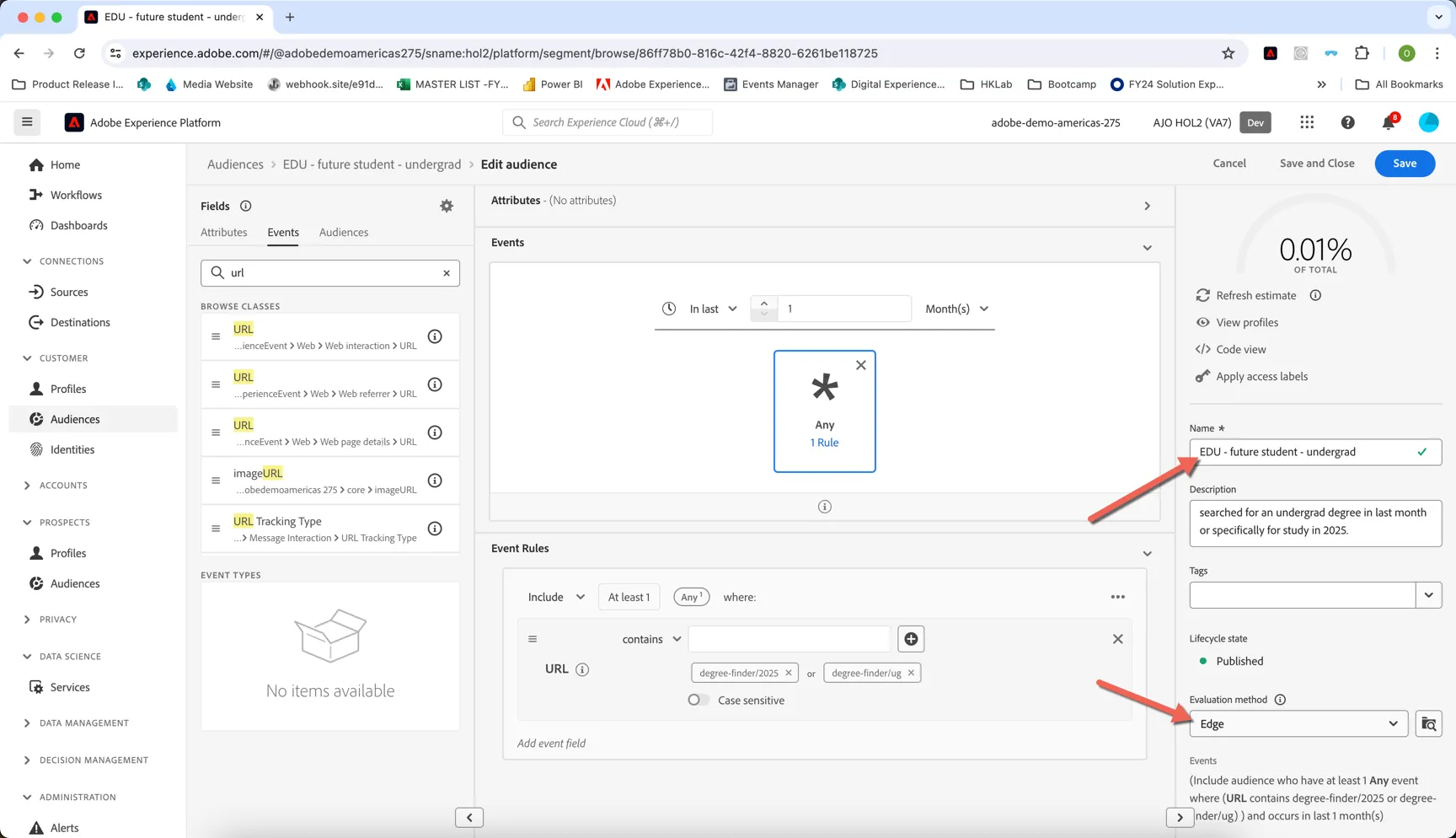
Task: Open the Include dropdown
Action: point(555,597)
